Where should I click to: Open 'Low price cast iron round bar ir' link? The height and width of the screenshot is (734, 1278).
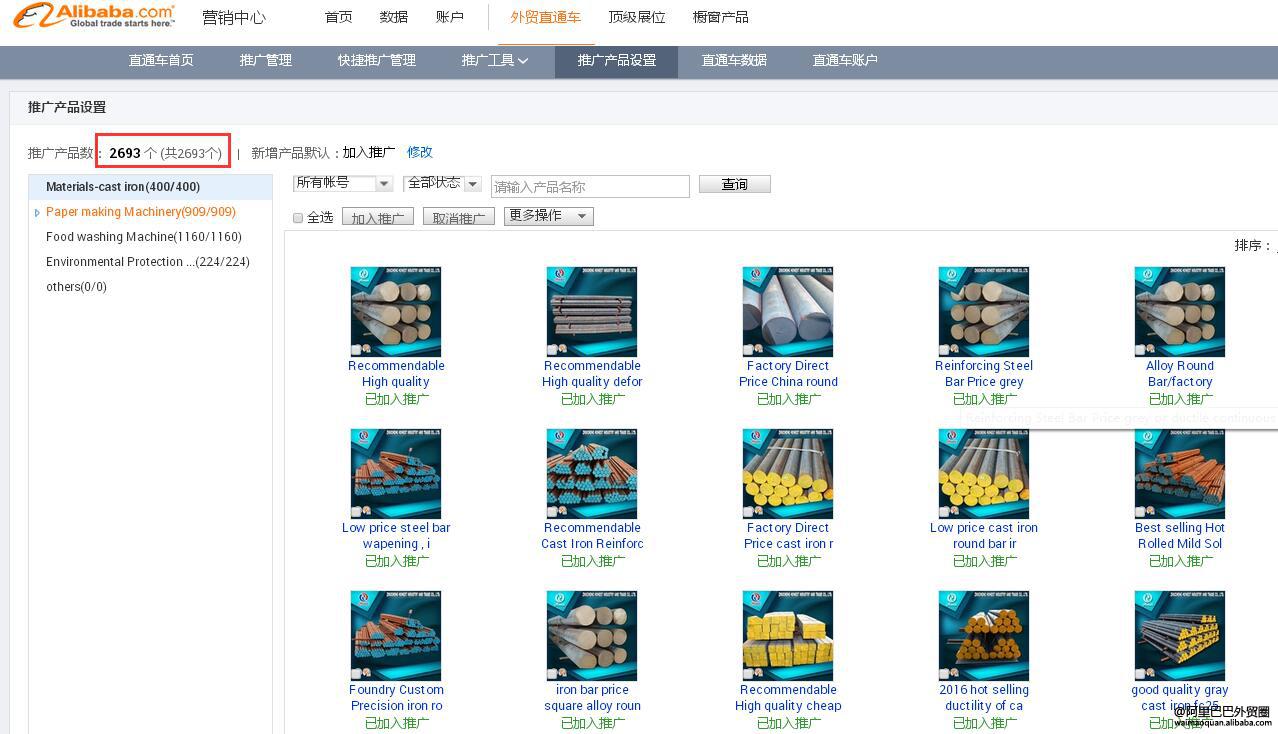coord(984,536)
